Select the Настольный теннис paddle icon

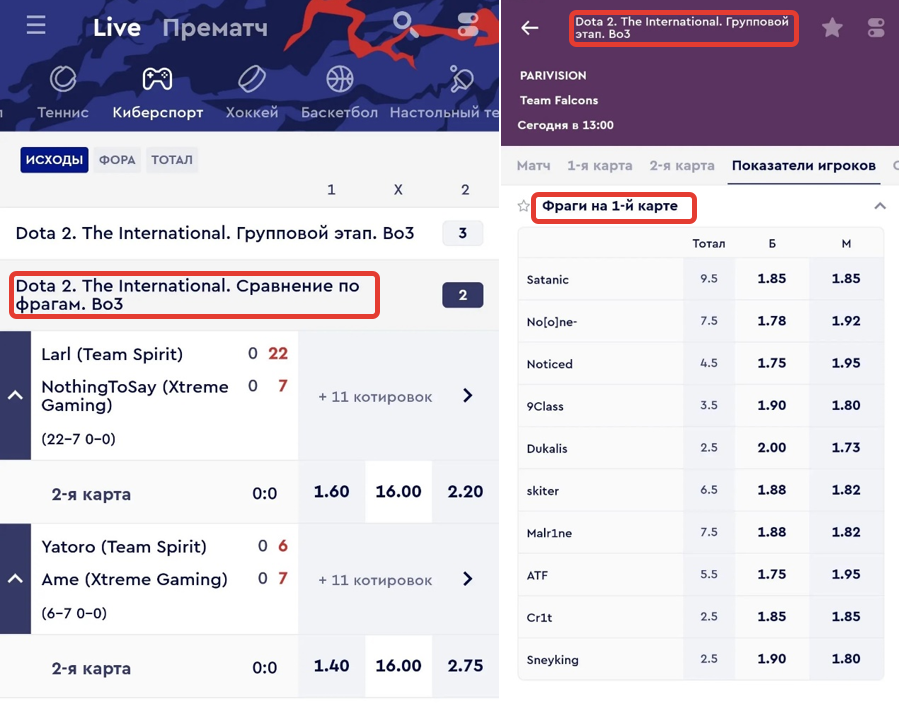[460, 79]
